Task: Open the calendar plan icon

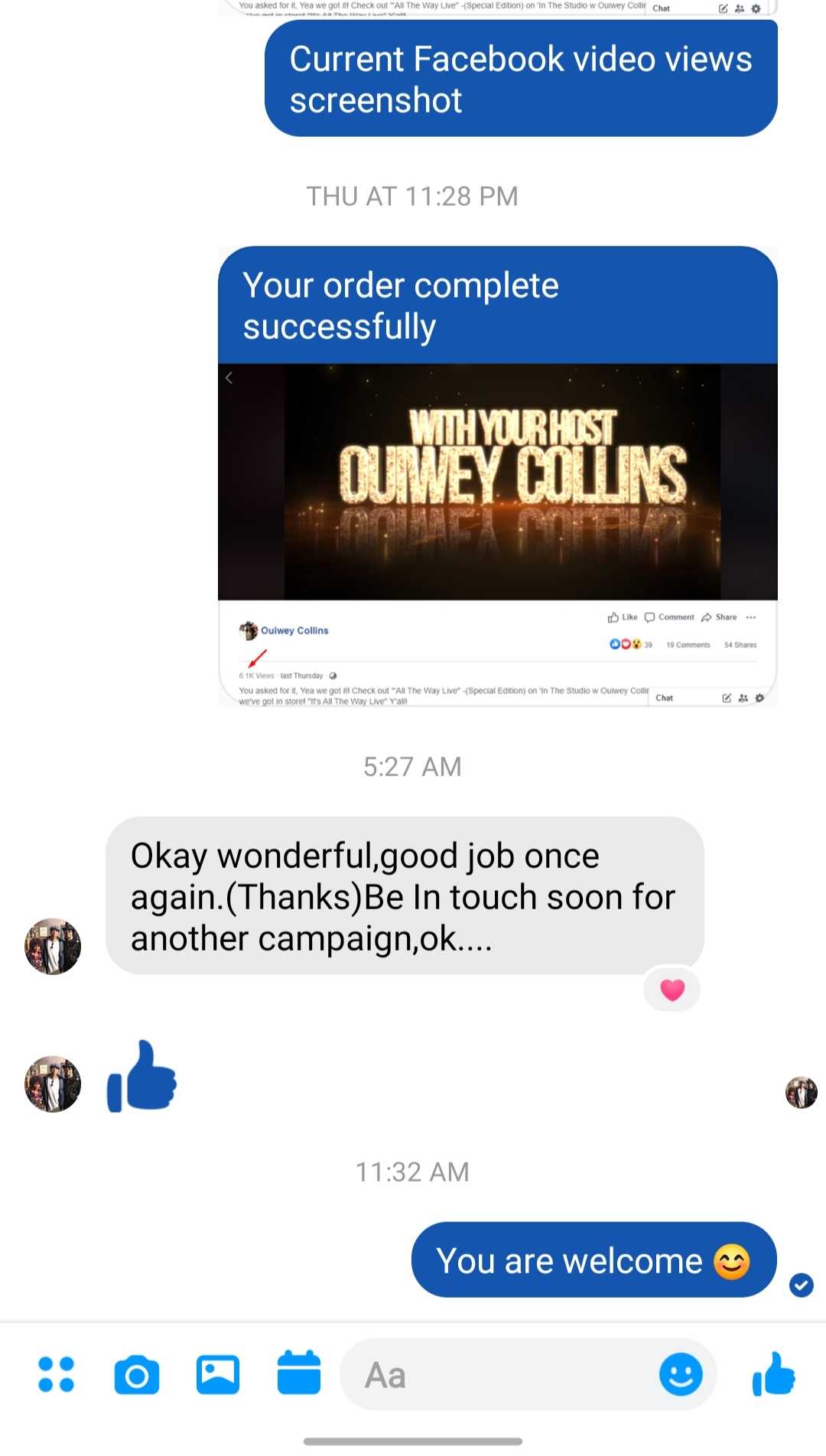Action: (x=299, y=1373)
